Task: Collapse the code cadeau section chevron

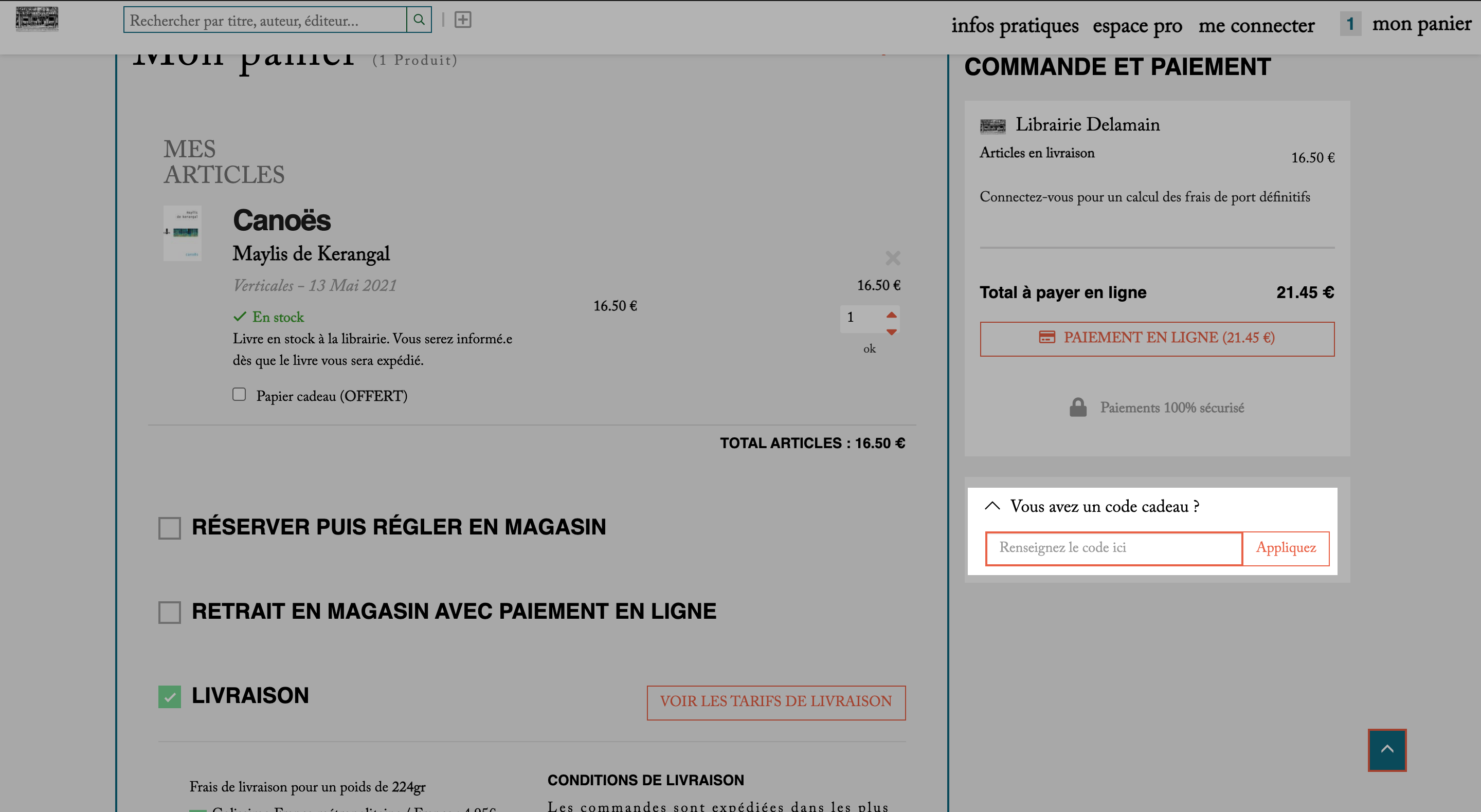Action: point(992,506)
